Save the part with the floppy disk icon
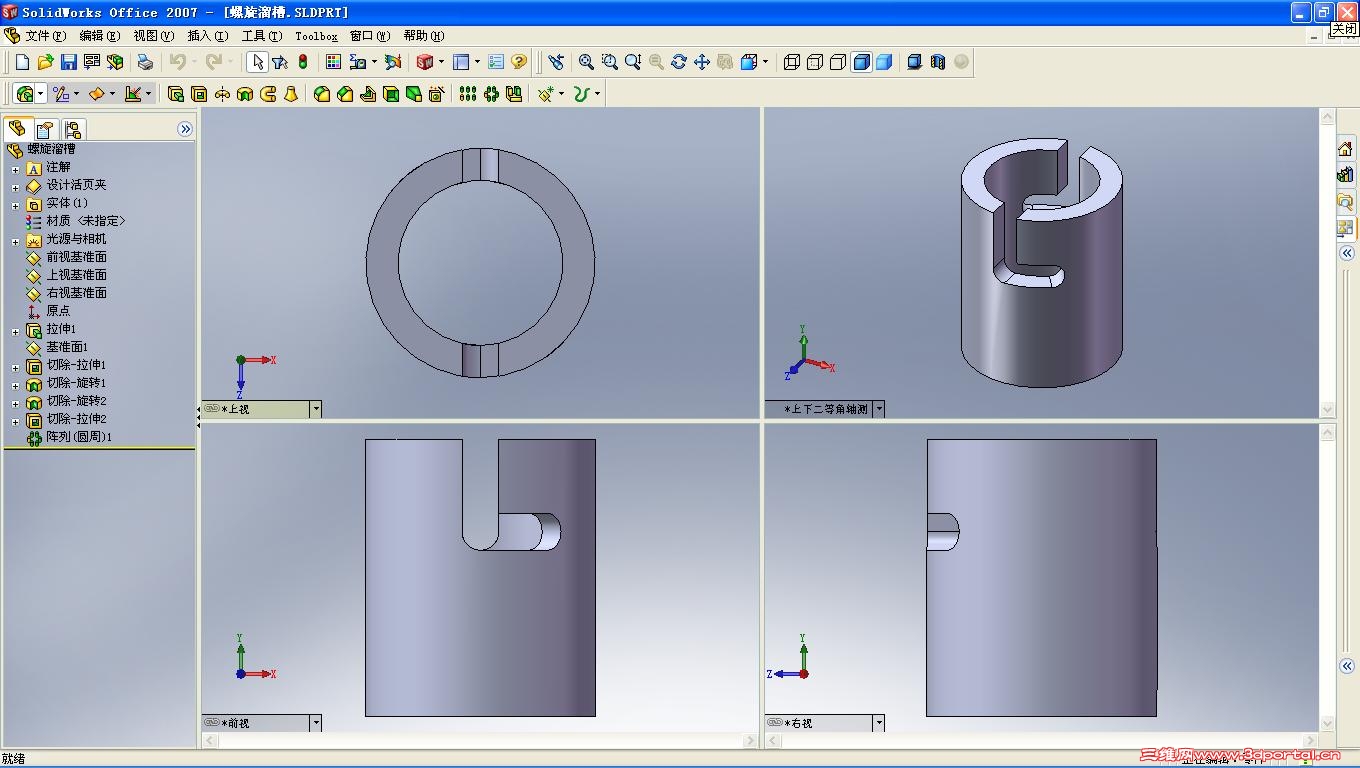Screen dimensions: 1360x768 [x=68, y=62]
